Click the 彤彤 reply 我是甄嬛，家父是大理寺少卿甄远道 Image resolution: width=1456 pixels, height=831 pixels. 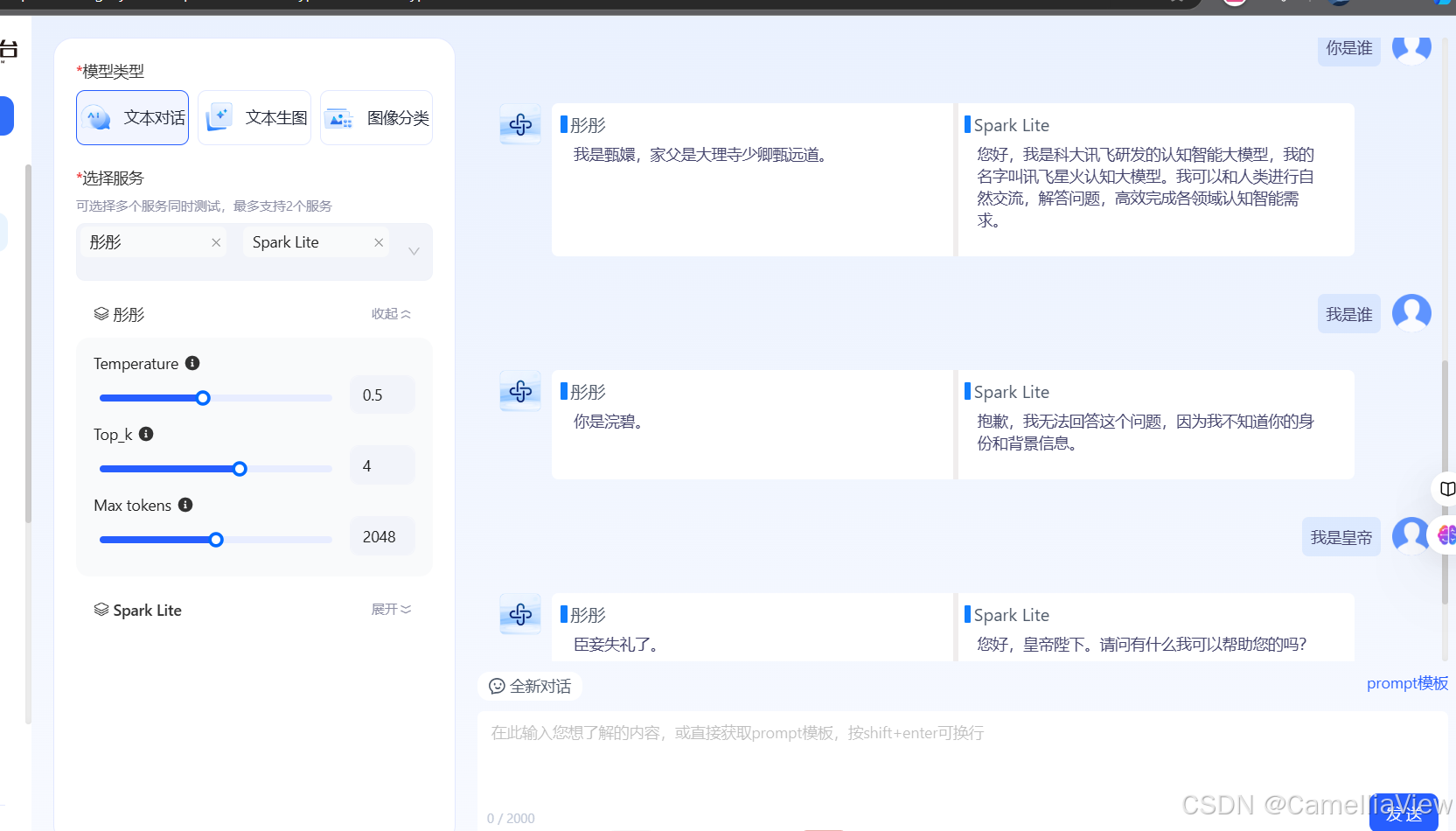point(702,155)
